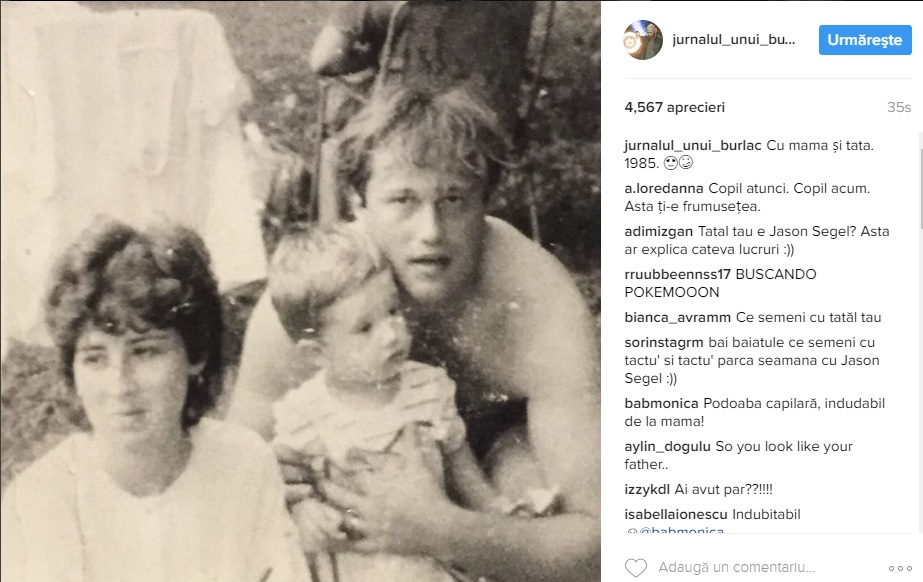The width and height of the screenshot is (923, 582).
Task: Open rruubbeennss17 commenter profile
Action: click(678, 274)
